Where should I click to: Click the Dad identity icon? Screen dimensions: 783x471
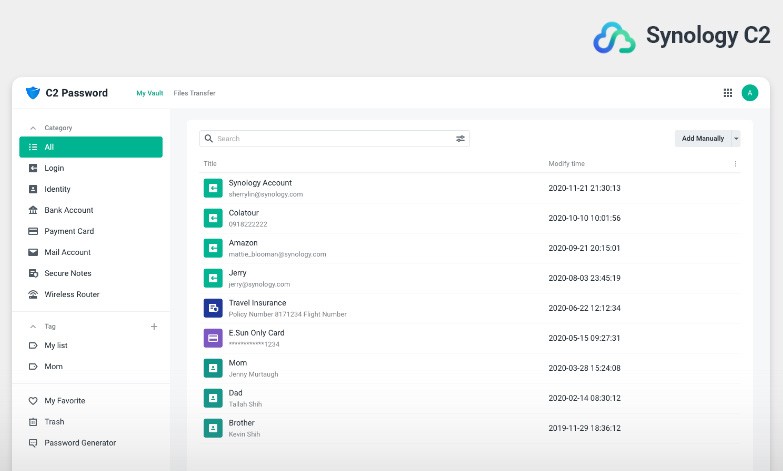click(x=213, y=398)
